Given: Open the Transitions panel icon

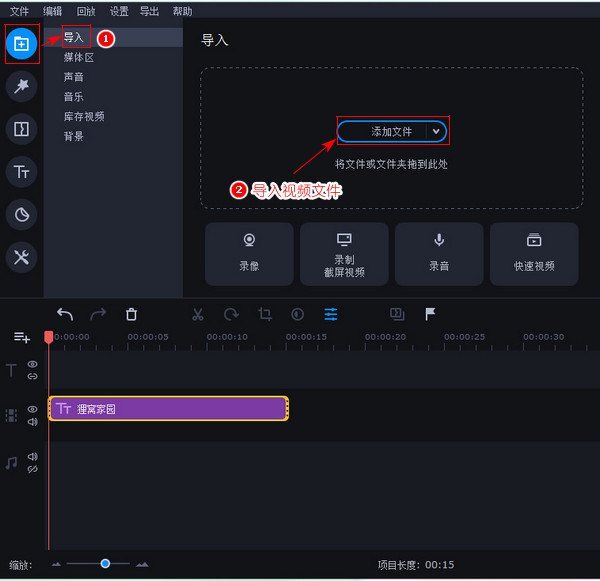Looking at the screenshot, I should [21, 129].
